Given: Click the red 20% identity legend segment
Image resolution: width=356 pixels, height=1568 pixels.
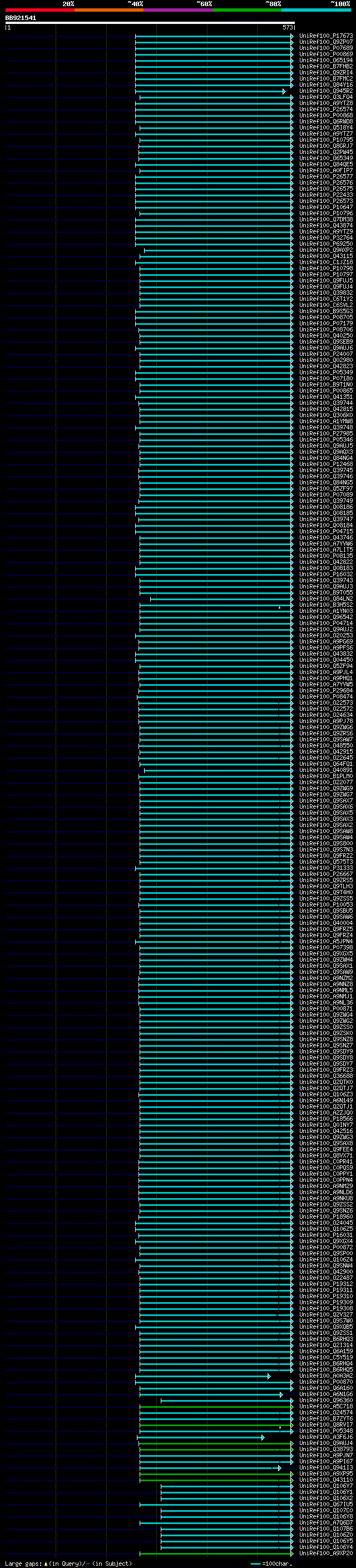Looking at the screenshot, I should [39, 10].
